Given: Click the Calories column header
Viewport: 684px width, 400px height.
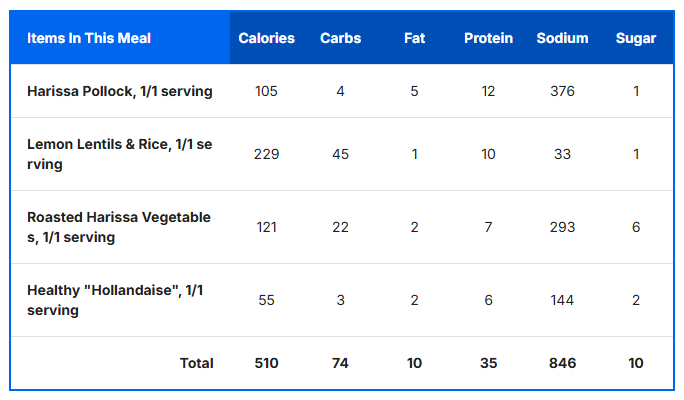Looking at the screenshot, I should pyautogui.click(x=267, y=39).
